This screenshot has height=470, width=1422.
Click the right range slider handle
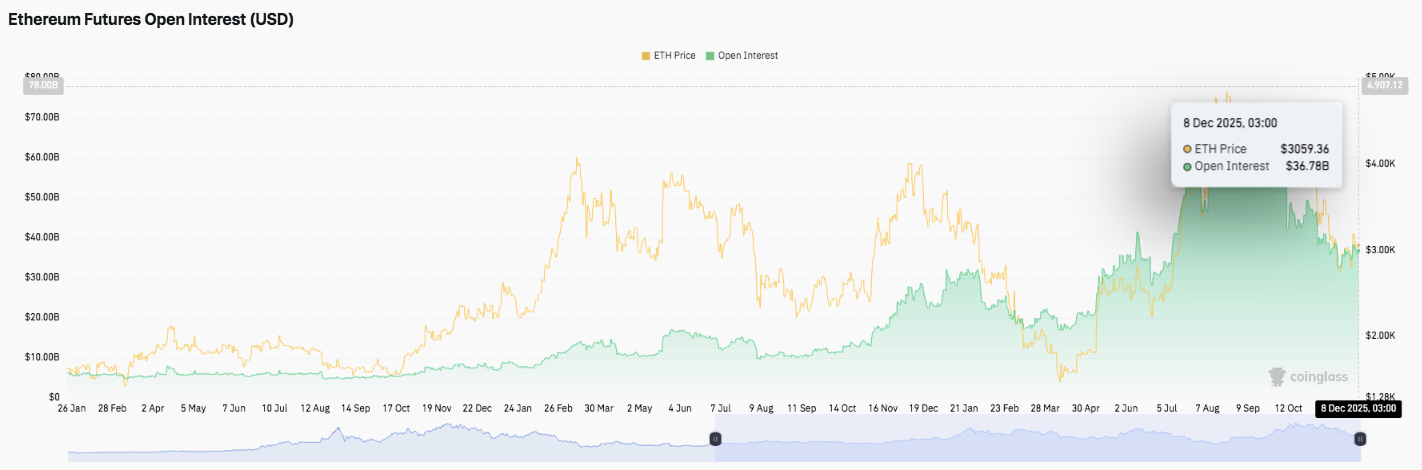(x=1360, y=439)
